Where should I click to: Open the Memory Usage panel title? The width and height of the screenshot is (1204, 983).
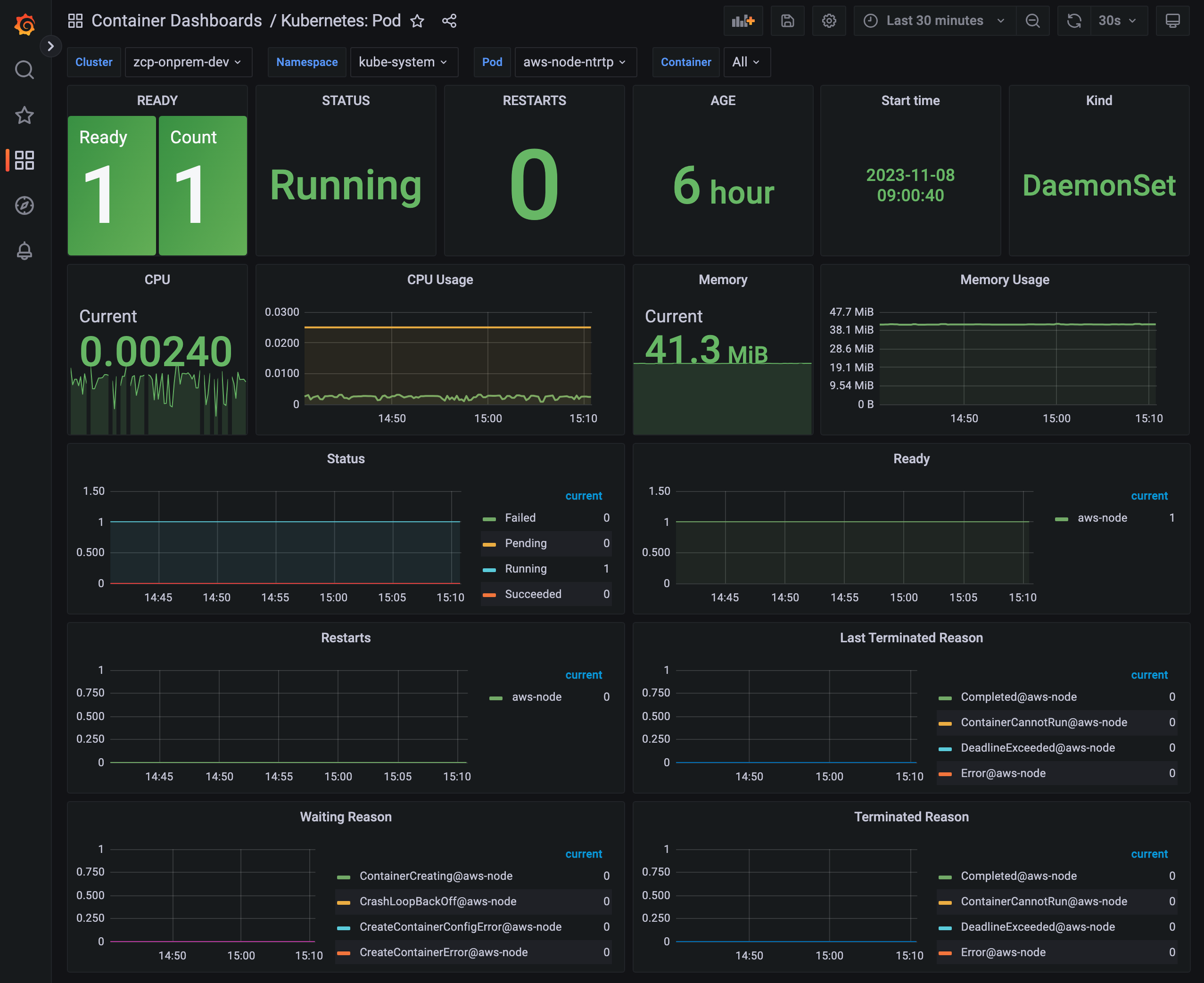coord(1005,280)
